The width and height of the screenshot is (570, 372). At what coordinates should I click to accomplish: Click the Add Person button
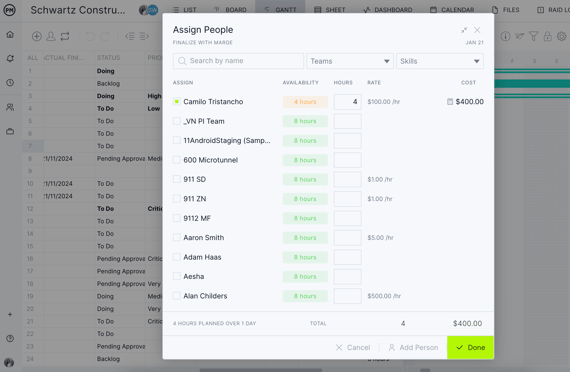pos(413,348)
